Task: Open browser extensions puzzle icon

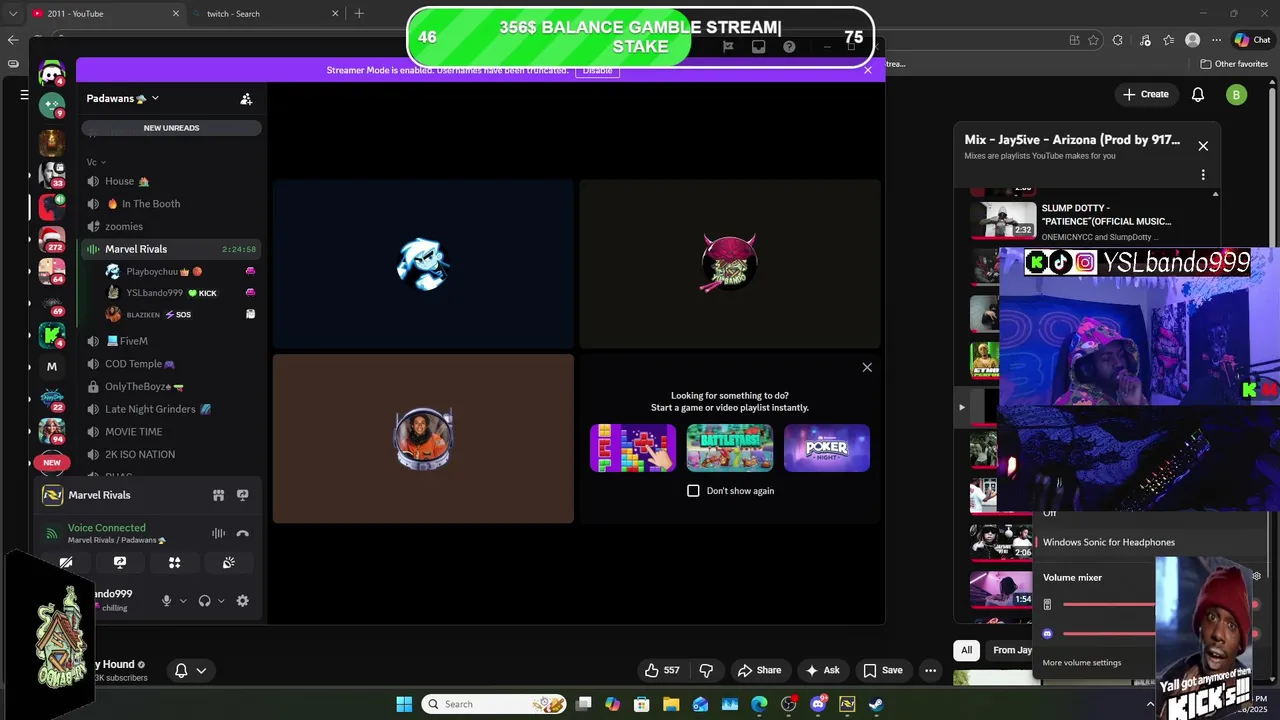Action: [1117, 40]
